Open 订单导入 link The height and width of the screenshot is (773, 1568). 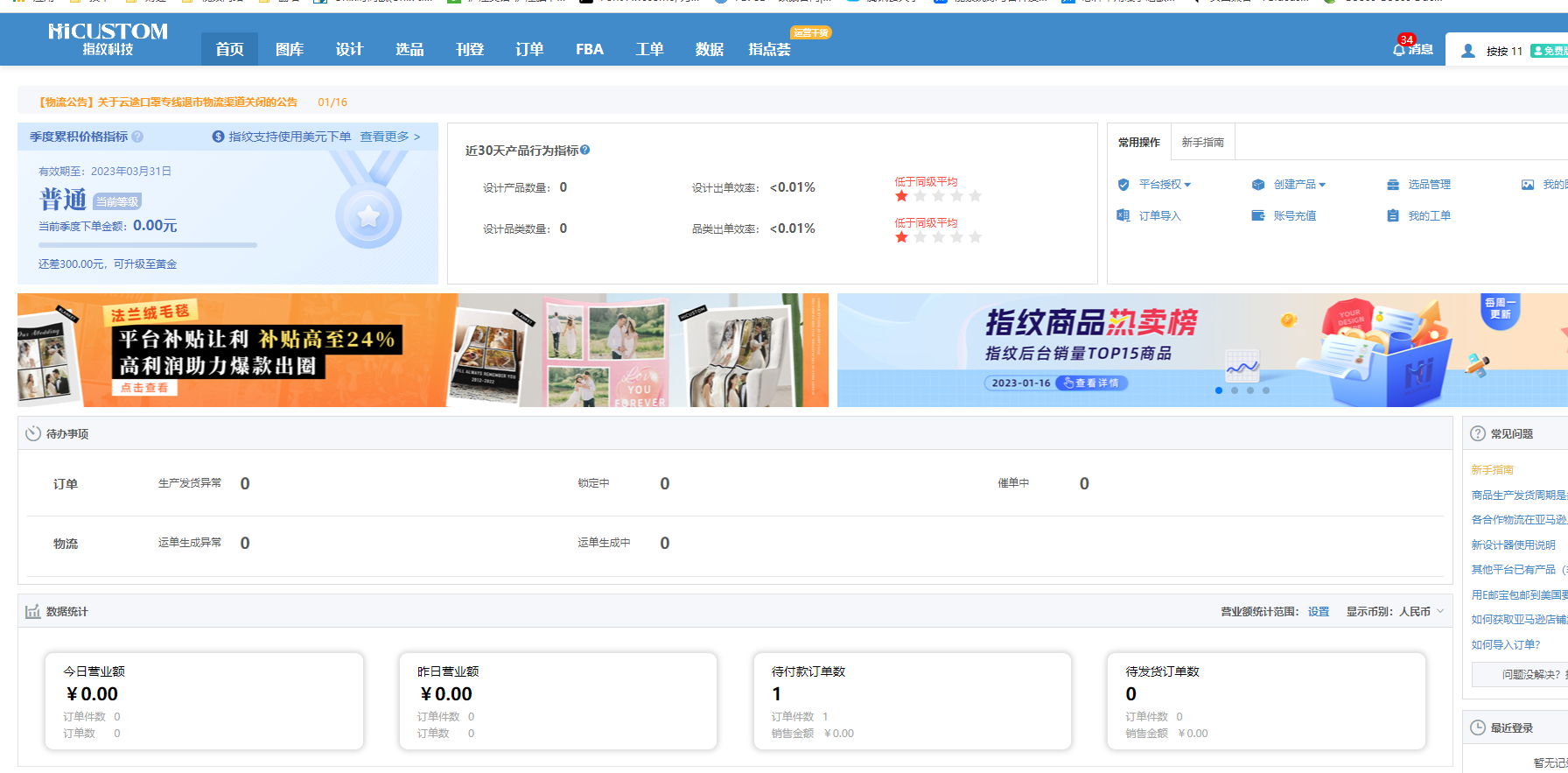(x=1160, y=216)
